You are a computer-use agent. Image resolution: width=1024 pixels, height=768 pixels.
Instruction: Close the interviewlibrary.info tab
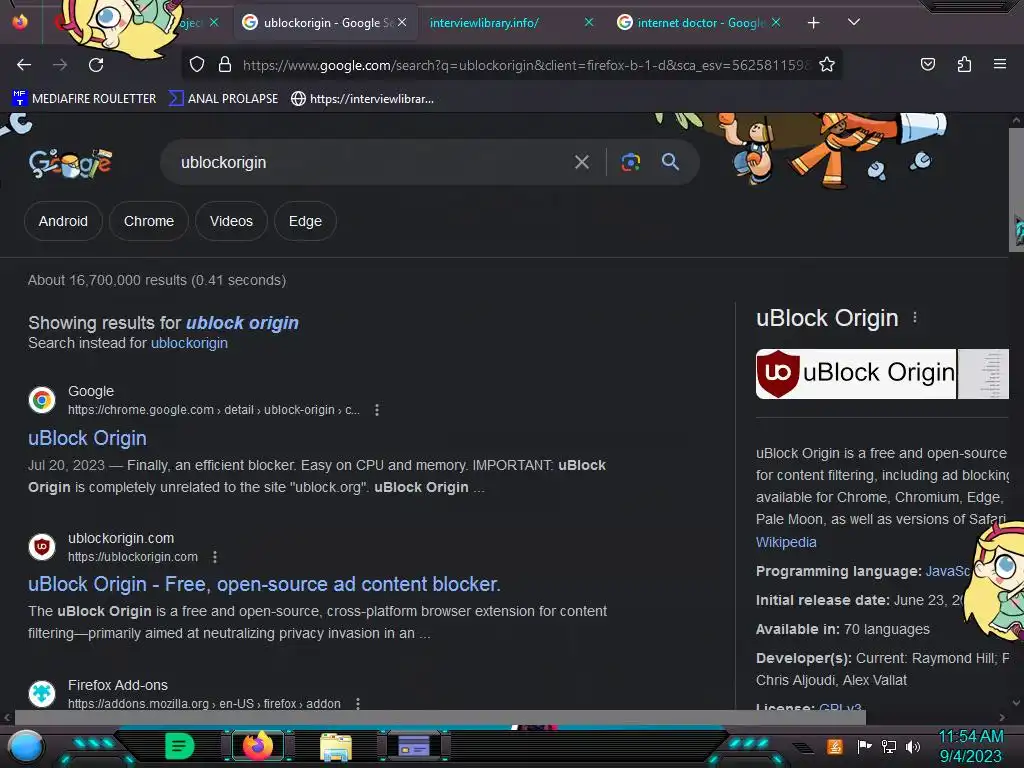tap(588, 22)
